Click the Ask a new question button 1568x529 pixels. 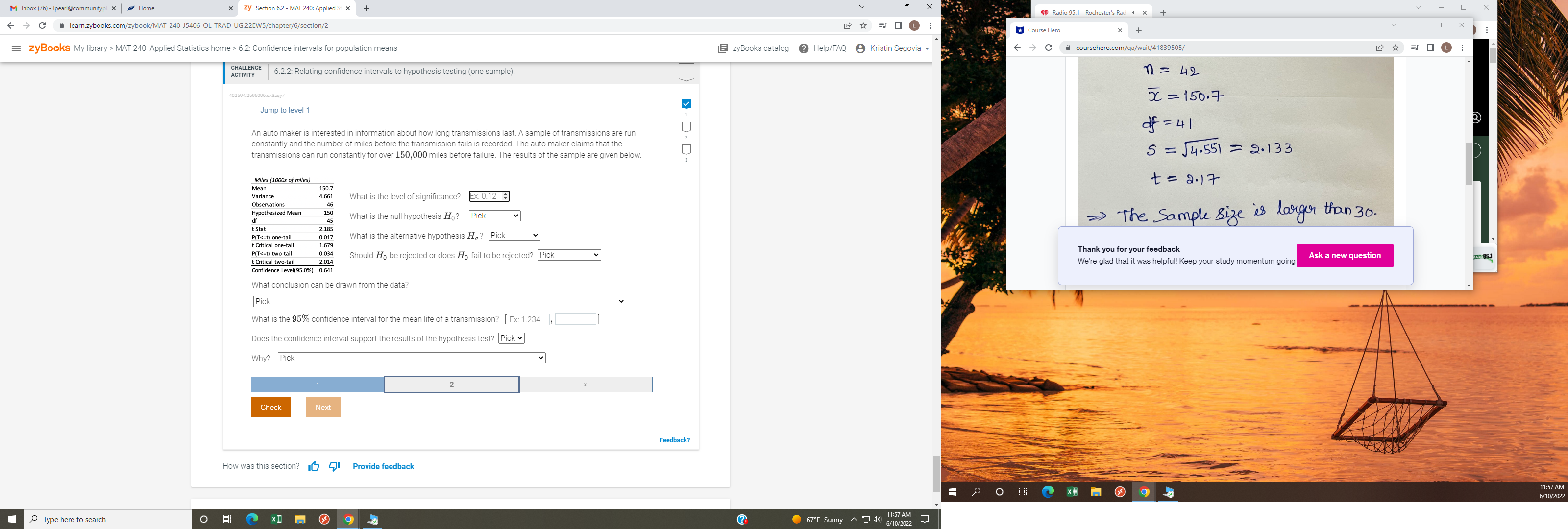pos(1345,255)
